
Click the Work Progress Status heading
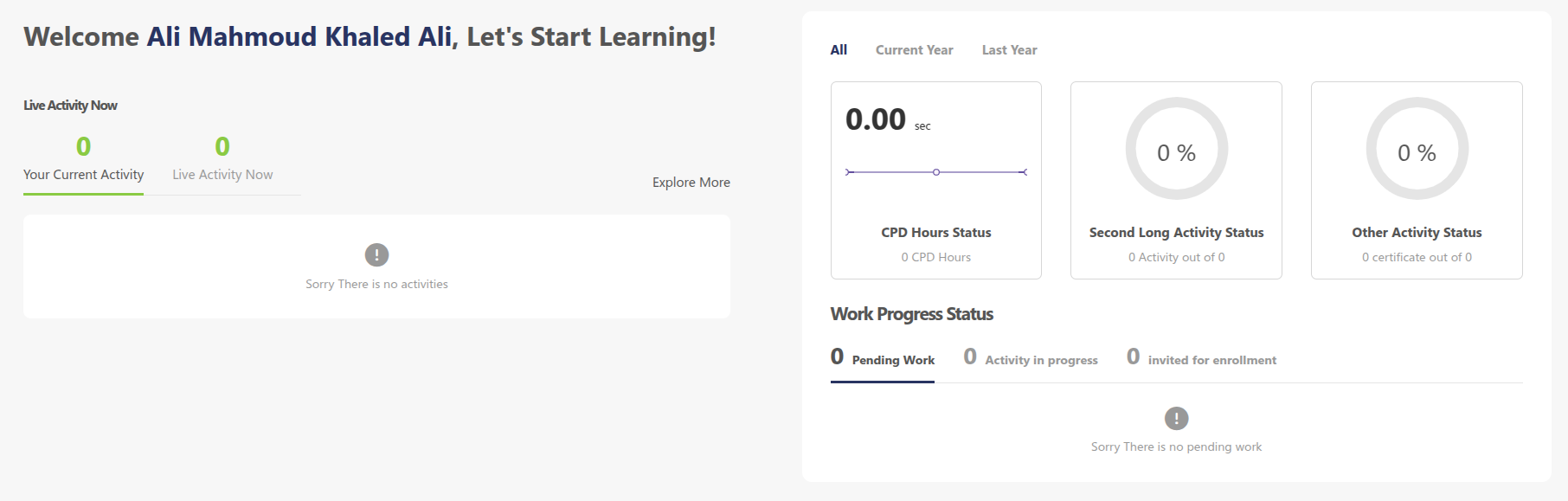[911, 314]
